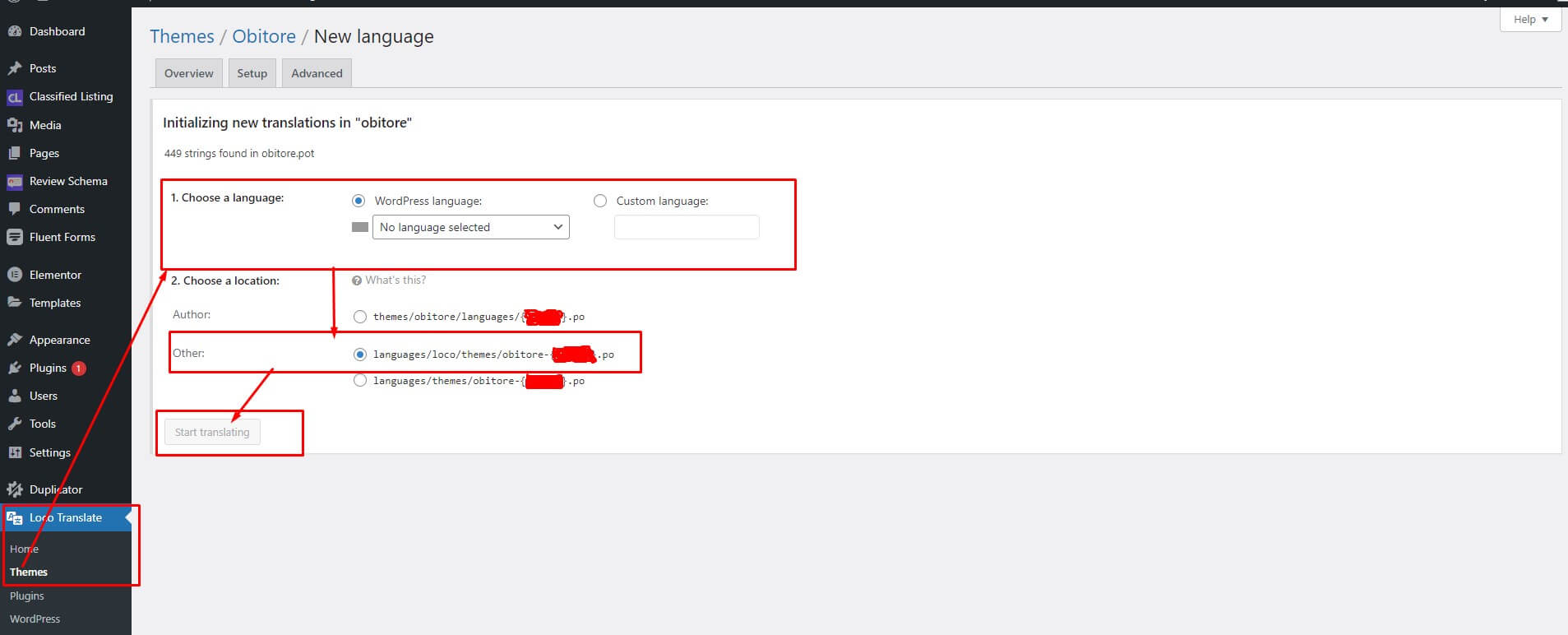Click the What's this? link
This screenshot has width=1568, height=635.
[395, 280]
